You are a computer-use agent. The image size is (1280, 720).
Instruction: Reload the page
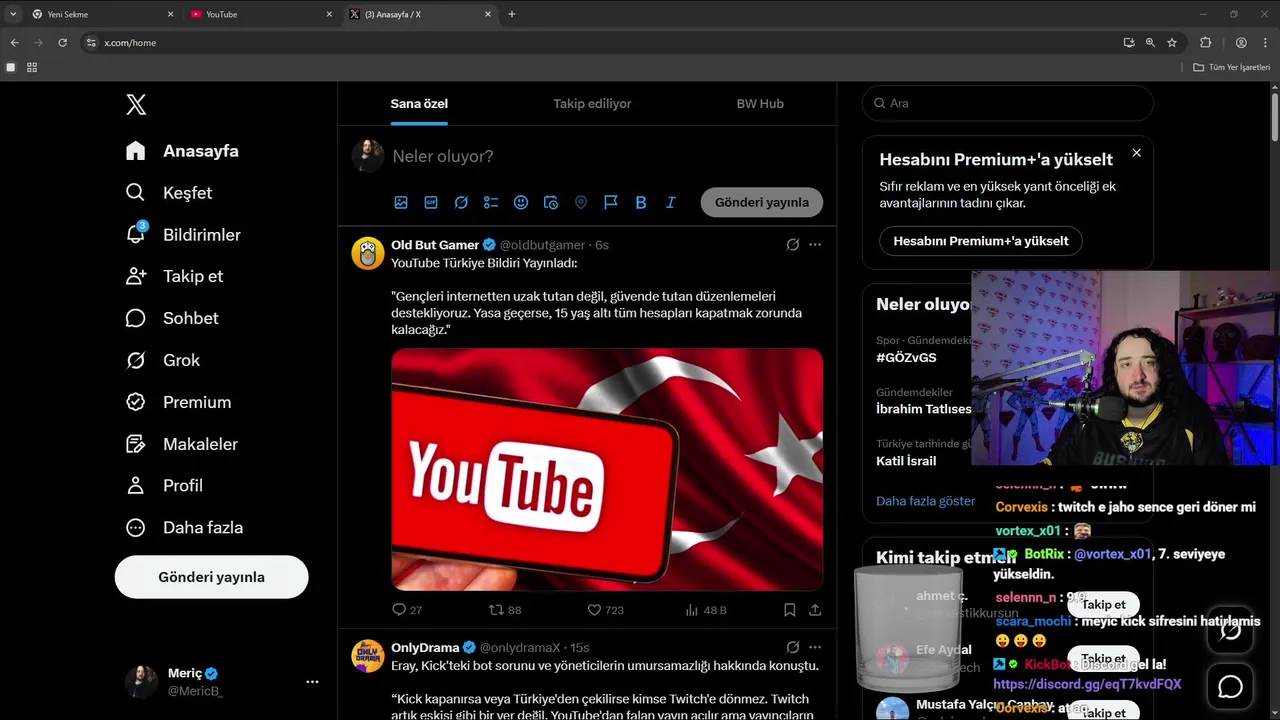coord(62,43)
